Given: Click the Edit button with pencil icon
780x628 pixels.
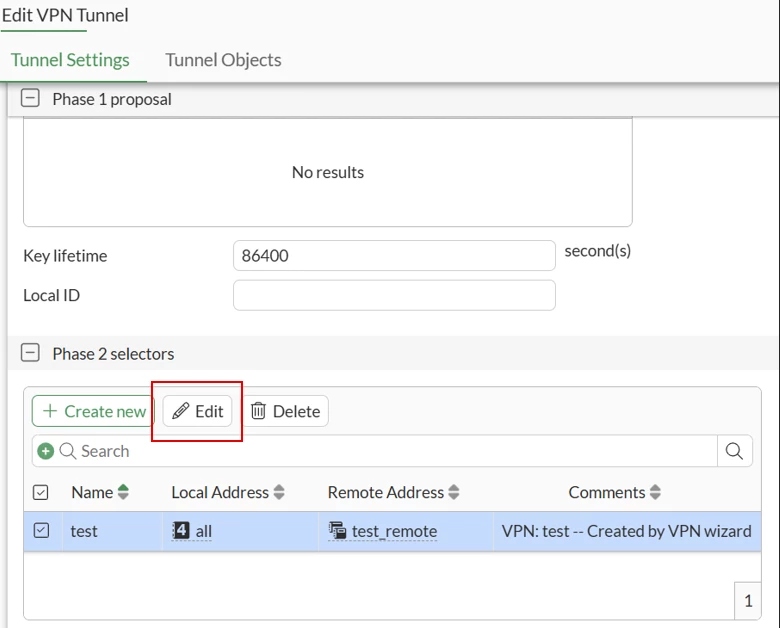Looking at the screenshot, I should pyautogui.click(x=197, y=411).
